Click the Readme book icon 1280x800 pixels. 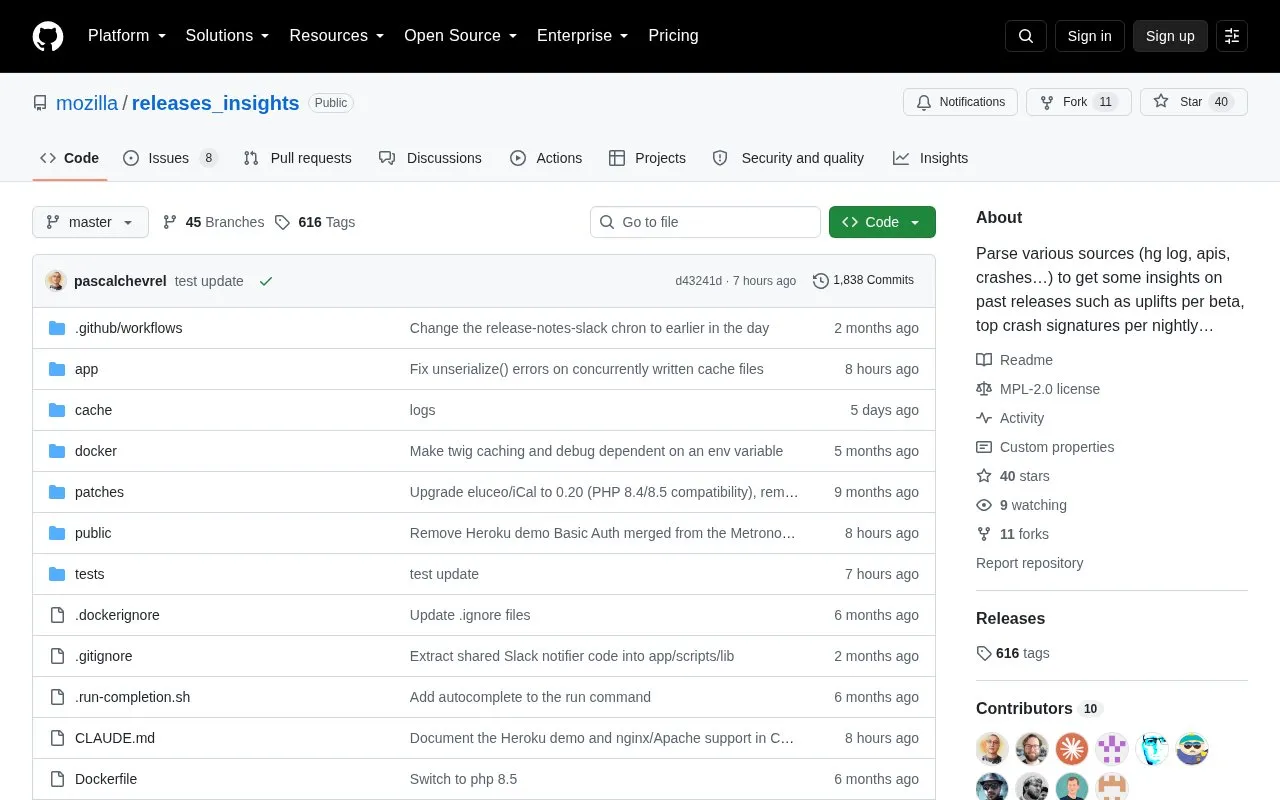point(984,360)
